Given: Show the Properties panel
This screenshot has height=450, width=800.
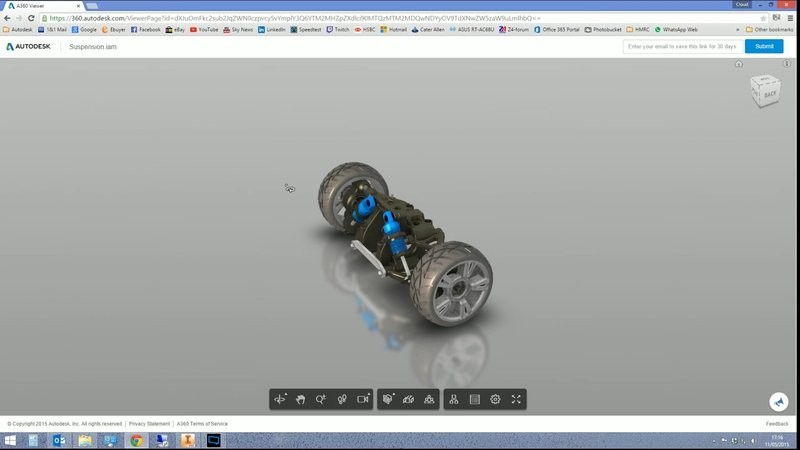Looking at the screenshot, I should (x=474, y=399).
